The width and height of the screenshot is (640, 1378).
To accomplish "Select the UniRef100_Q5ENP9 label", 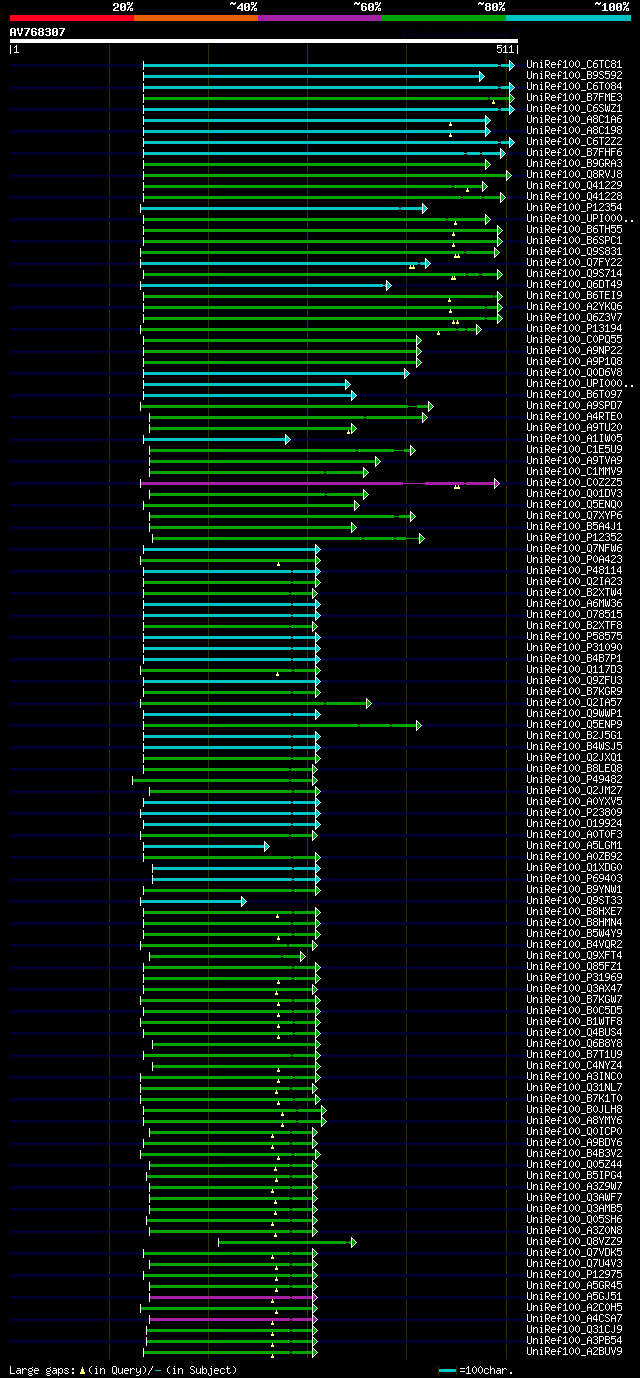I will point(574,725).
